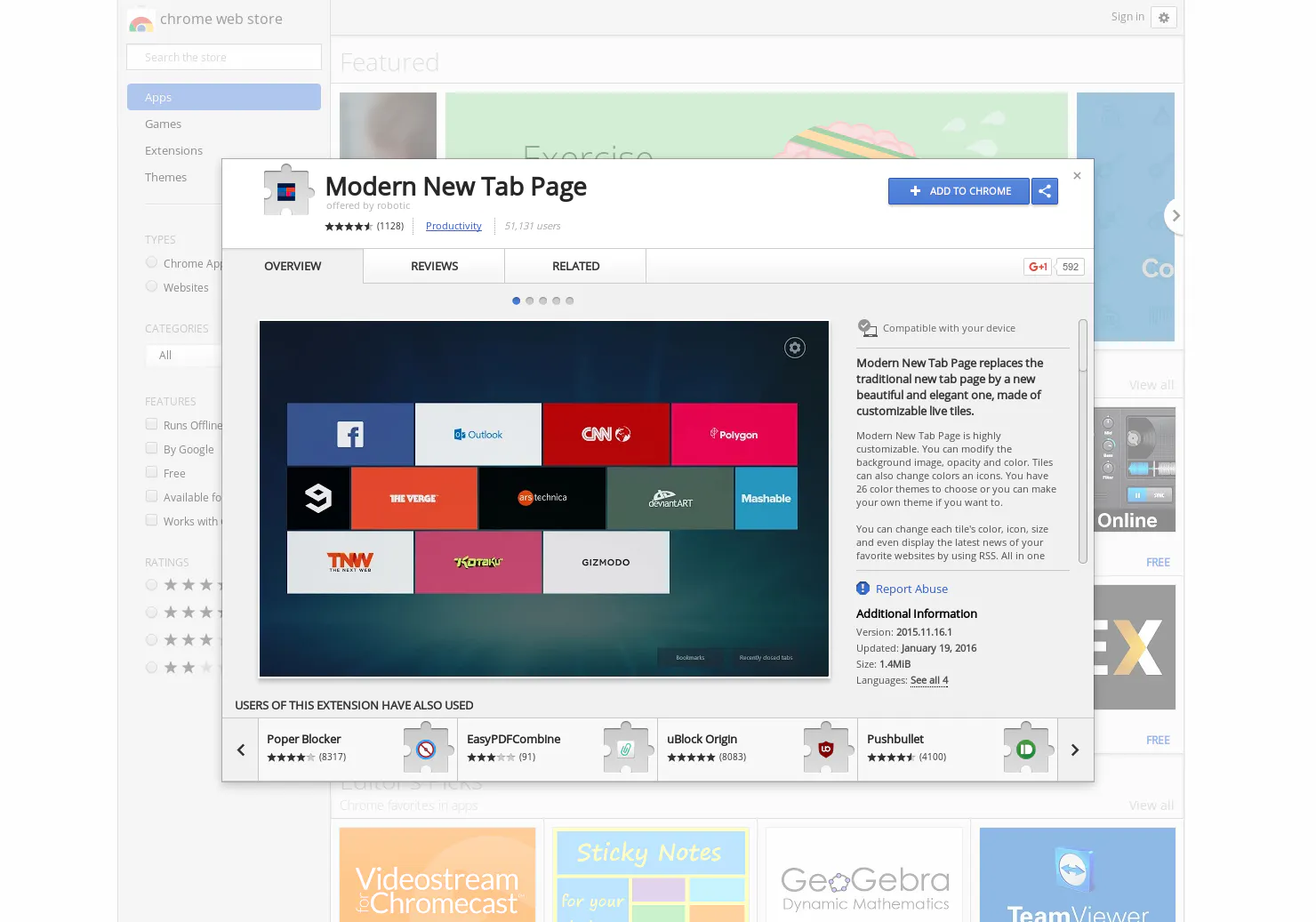Advance the Featured carousel right arrow
Image resolution: width=1316 pixels, height=922 pixels.
point(1175,216)
